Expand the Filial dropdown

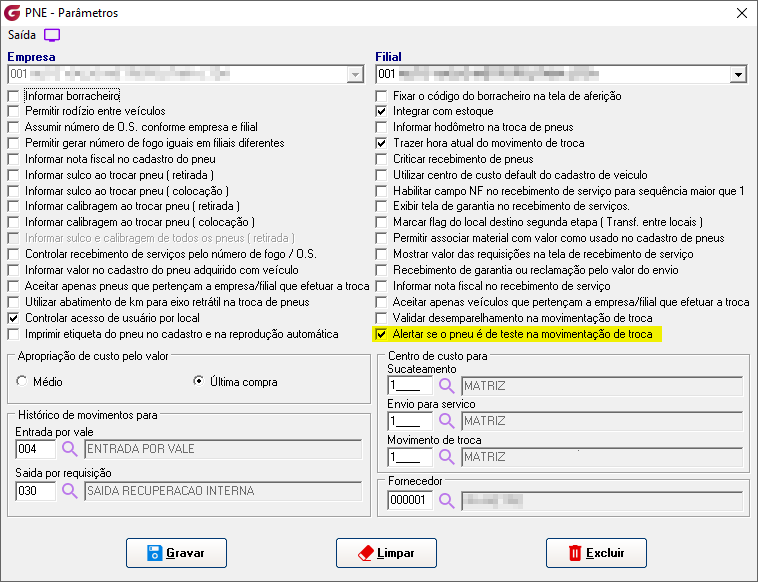[738, 74]
